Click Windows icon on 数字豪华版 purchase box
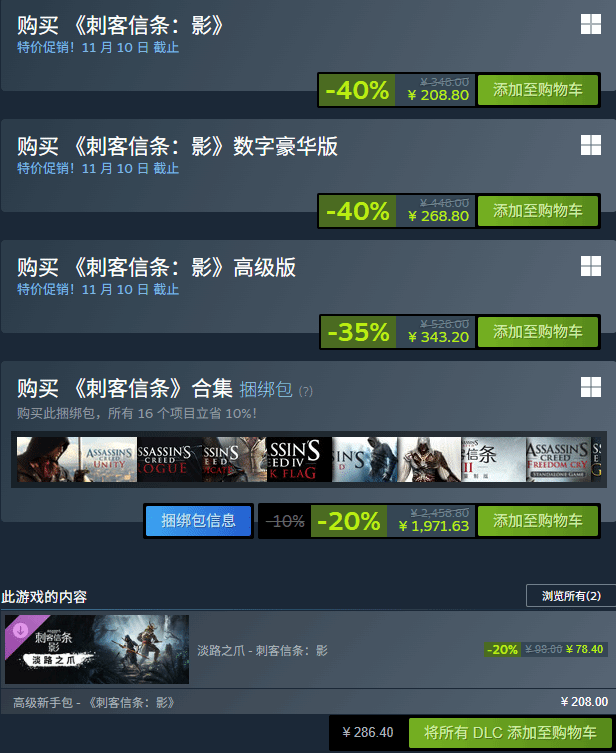Viewport: 616px width, 753px height. point(591,145)
